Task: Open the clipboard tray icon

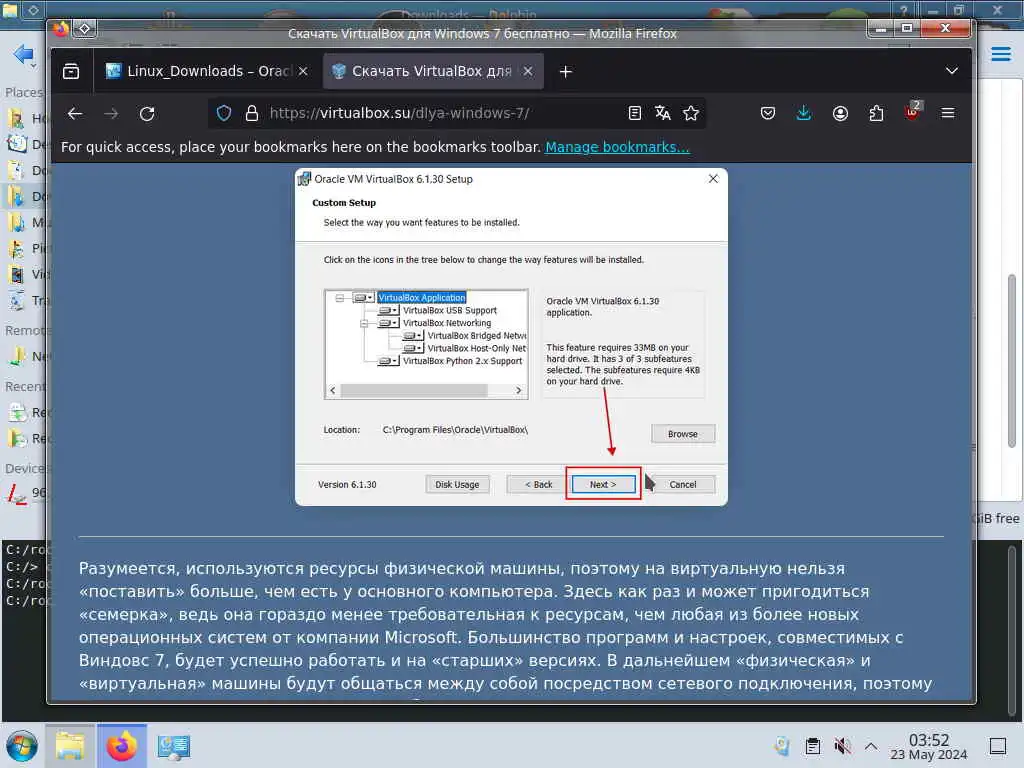Action: (x=812, y=746)
